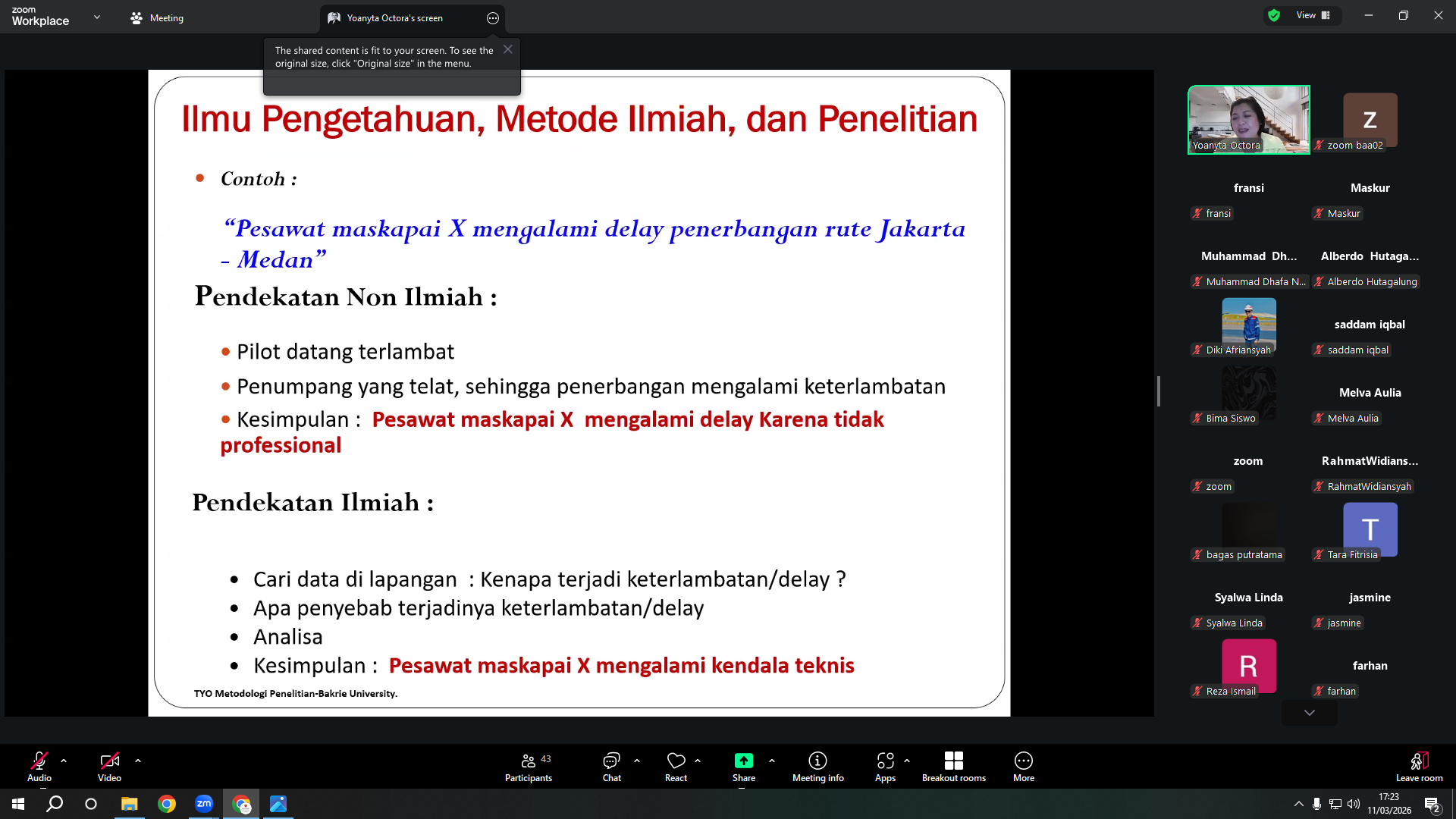Image resolution: width=1456 pixels, height=819 pixels.
Task: Open the Apps panel
Action: click(885, 766)
